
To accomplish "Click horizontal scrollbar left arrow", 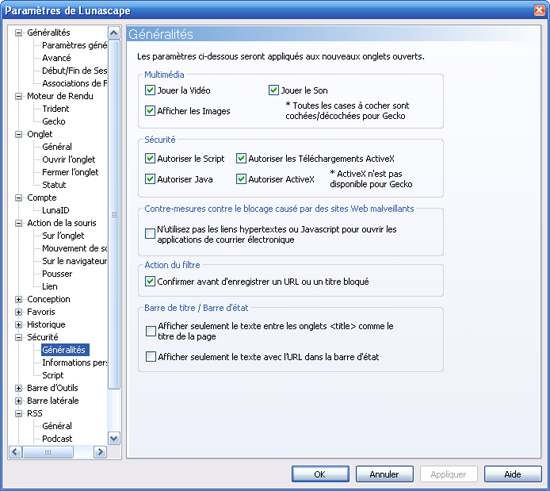I will 15,452.
